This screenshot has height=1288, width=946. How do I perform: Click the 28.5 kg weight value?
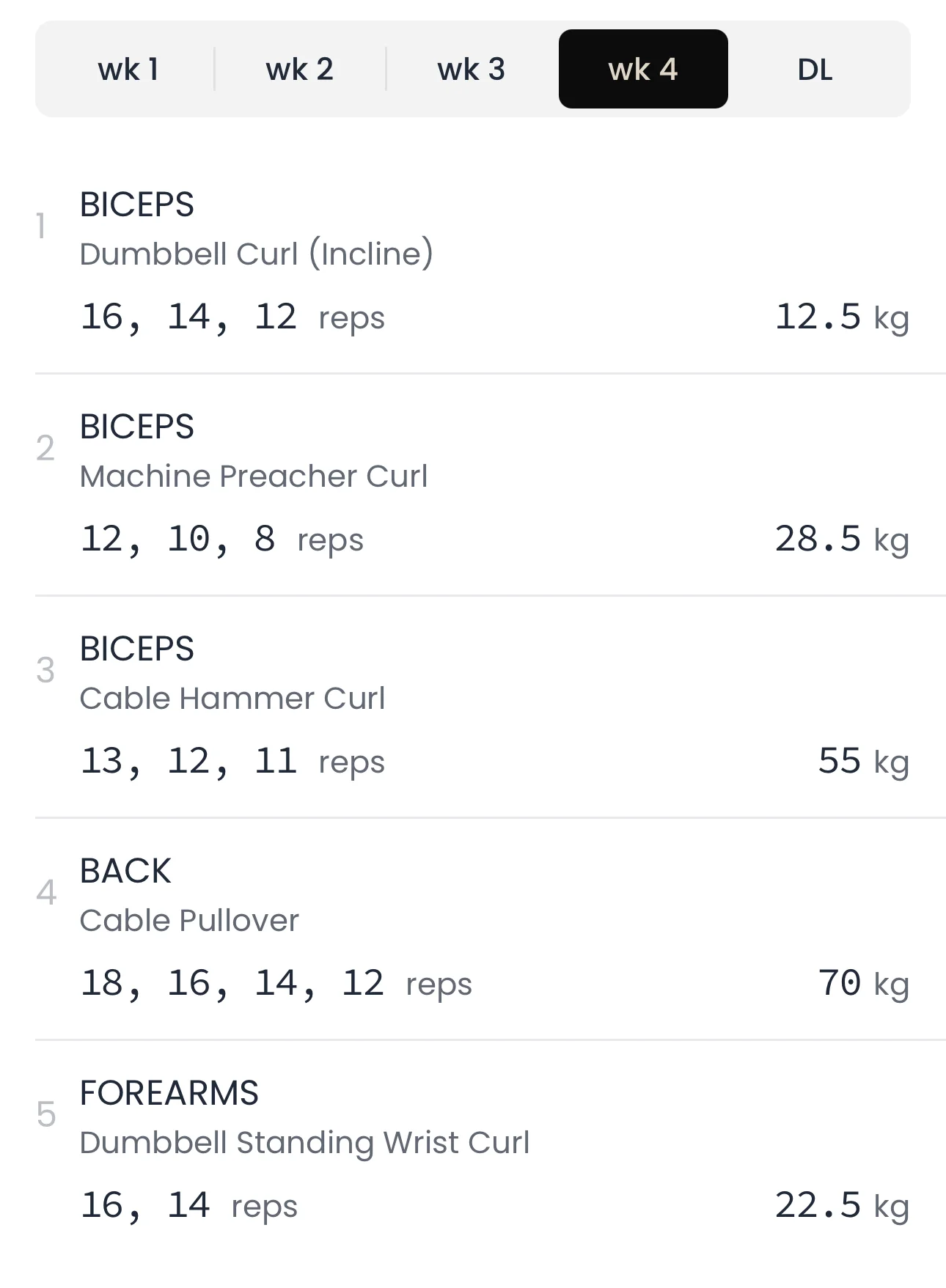(841, 540)
